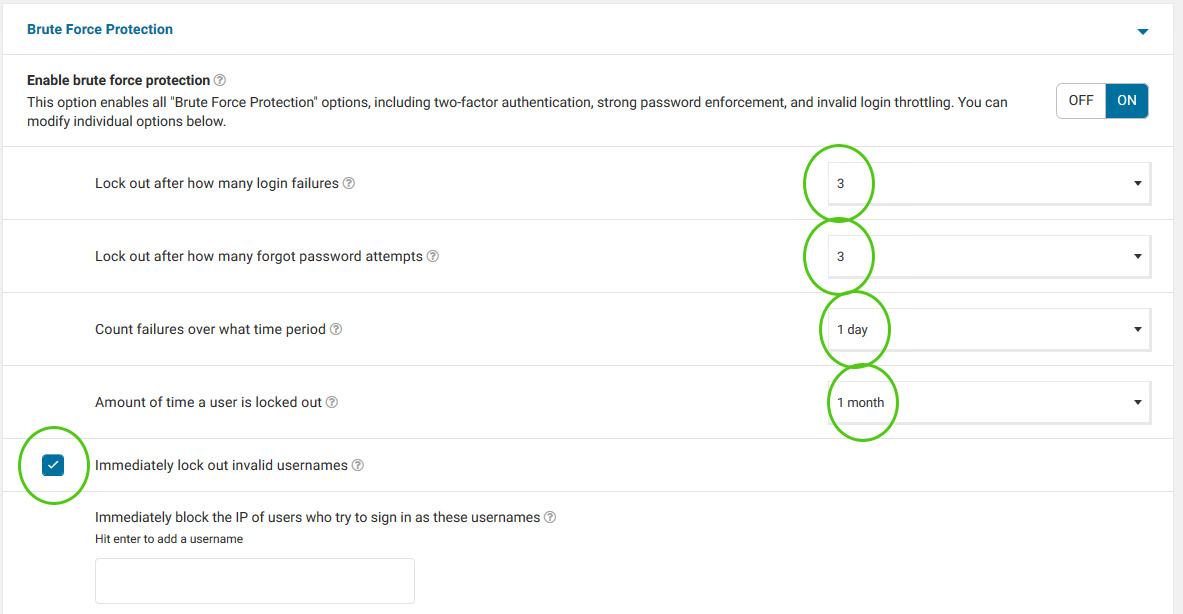The image size is (1183, 614).
Task: Click help icon next to login failures label
Action: coord(349,183)
